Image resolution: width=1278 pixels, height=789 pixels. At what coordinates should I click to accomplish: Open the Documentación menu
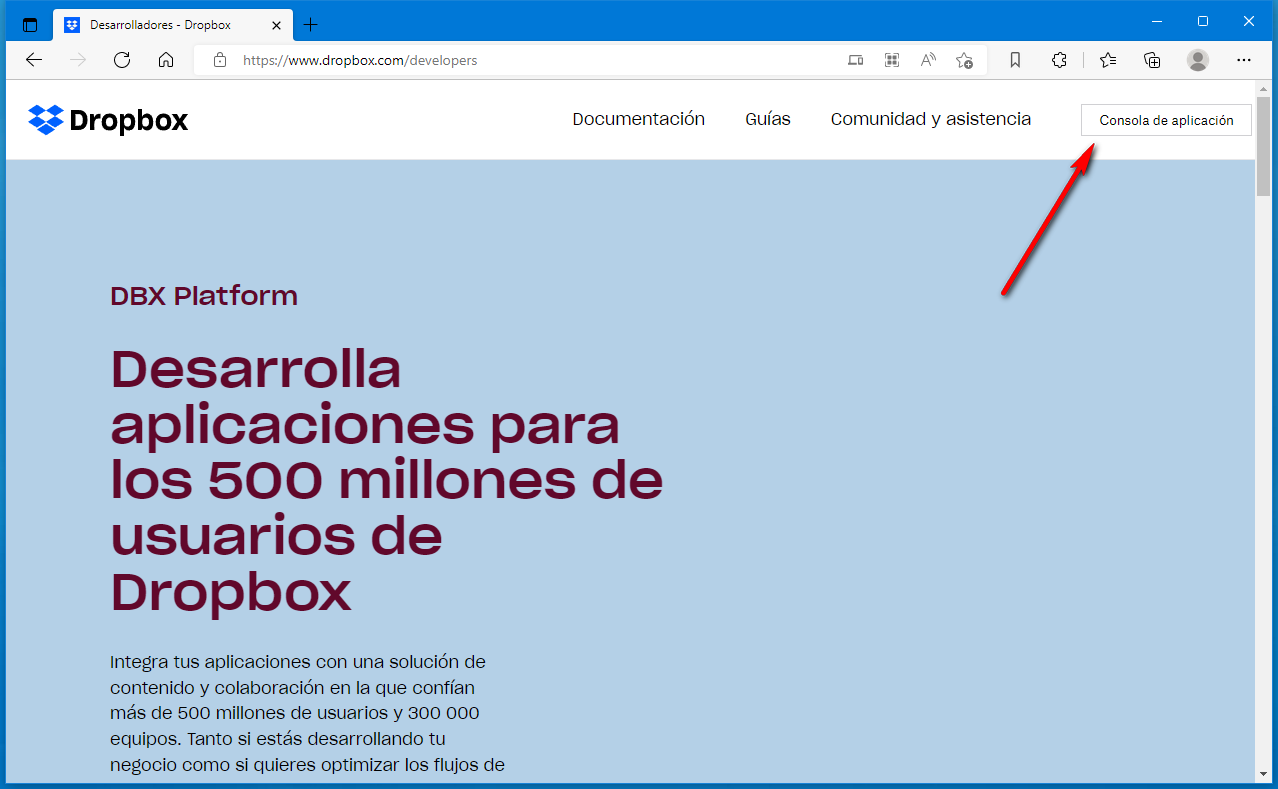[x=638, y=119]
